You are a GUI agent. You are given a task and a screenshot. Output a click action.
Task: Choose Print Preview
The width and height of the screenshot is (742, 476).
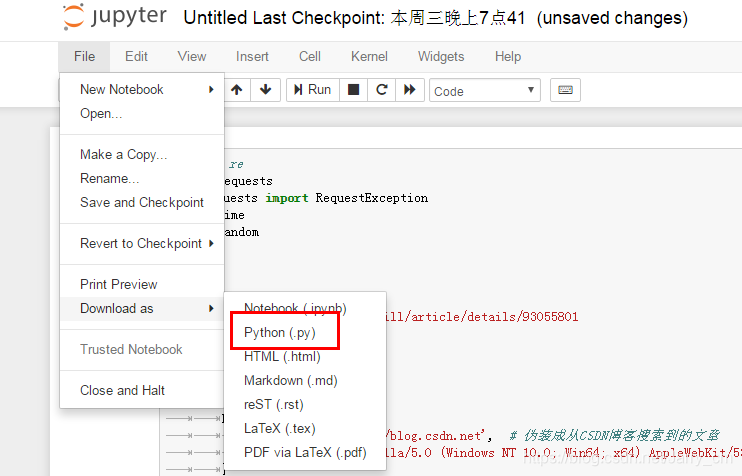142,284
